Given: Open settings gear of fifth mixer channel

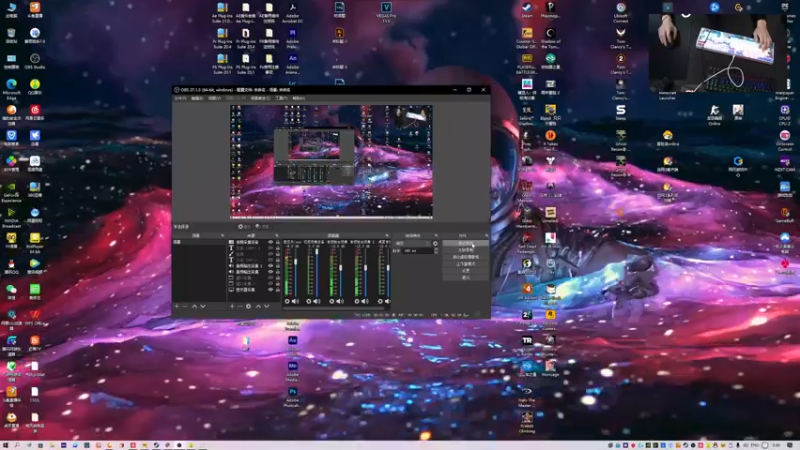Looking at the screenshot, I should click(380, 301).
